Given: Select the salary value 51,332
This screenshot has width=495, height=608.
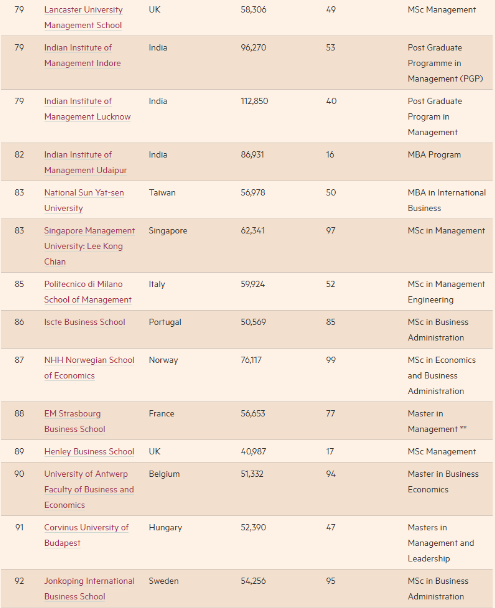Looking at the screenshot, I should (x=252, y=474).
